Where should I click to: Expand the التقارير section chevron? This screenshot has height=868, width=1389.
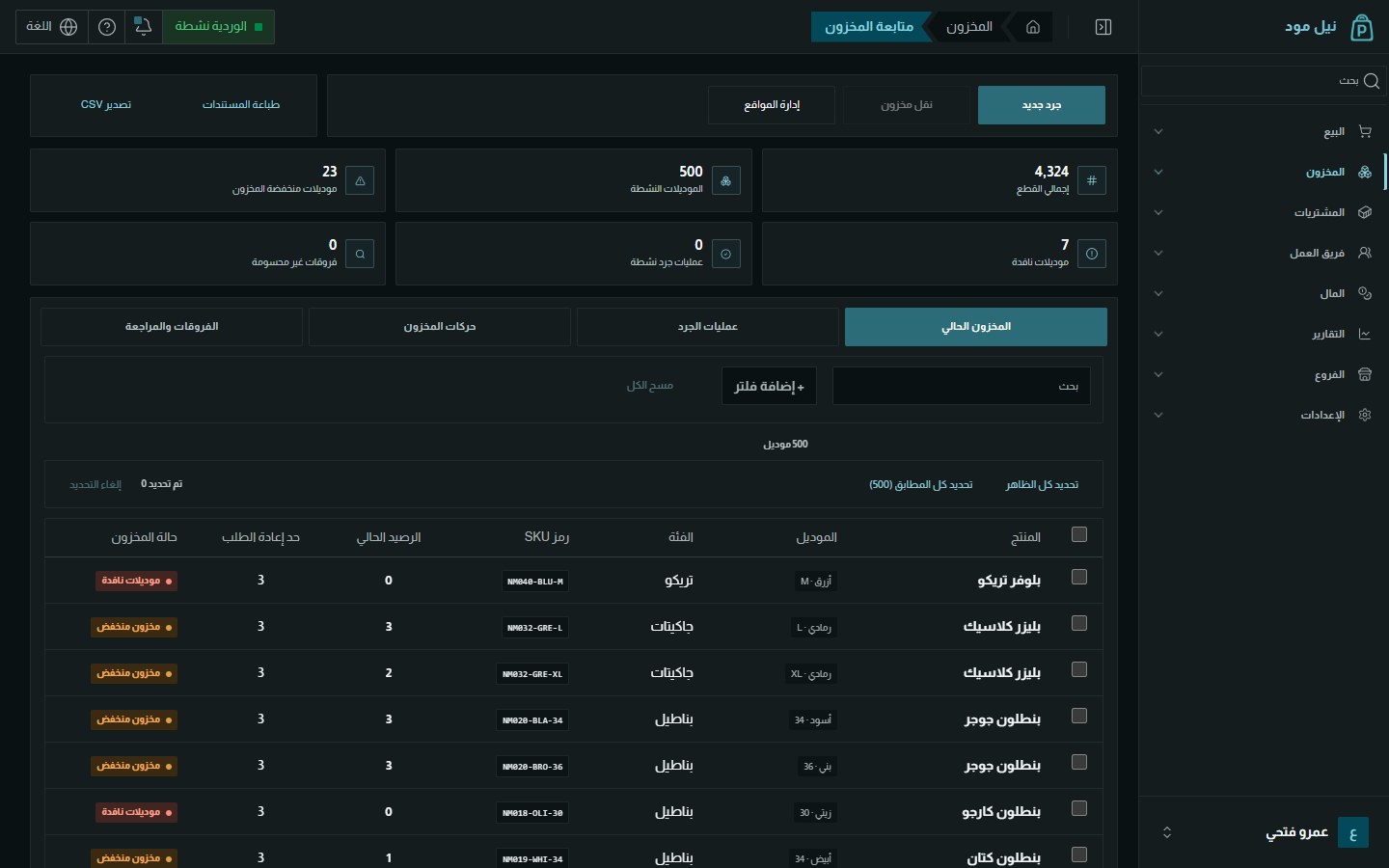pos(1158,334)
